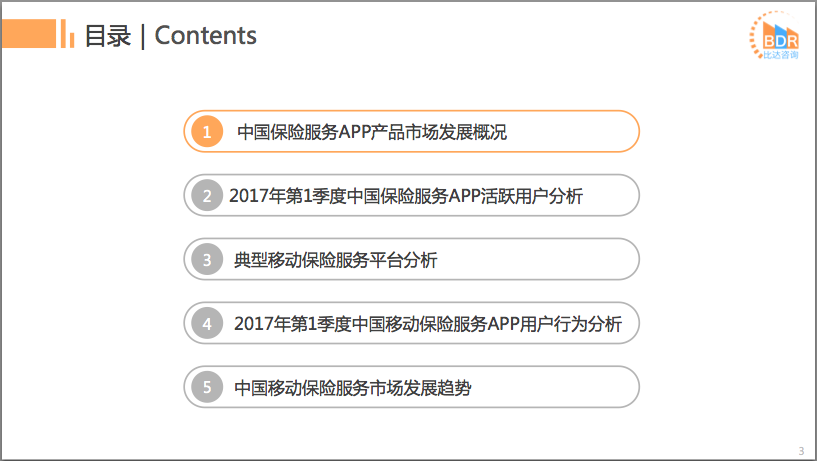Click the 比达咨询 text under the logo
Screen dimensions: 817x461
click(x=780, y=55)
